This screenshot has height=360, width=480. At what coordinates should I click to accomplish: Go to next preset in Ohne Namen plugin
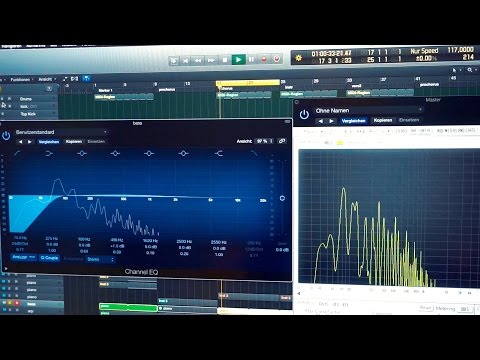[x=331, y=121]
